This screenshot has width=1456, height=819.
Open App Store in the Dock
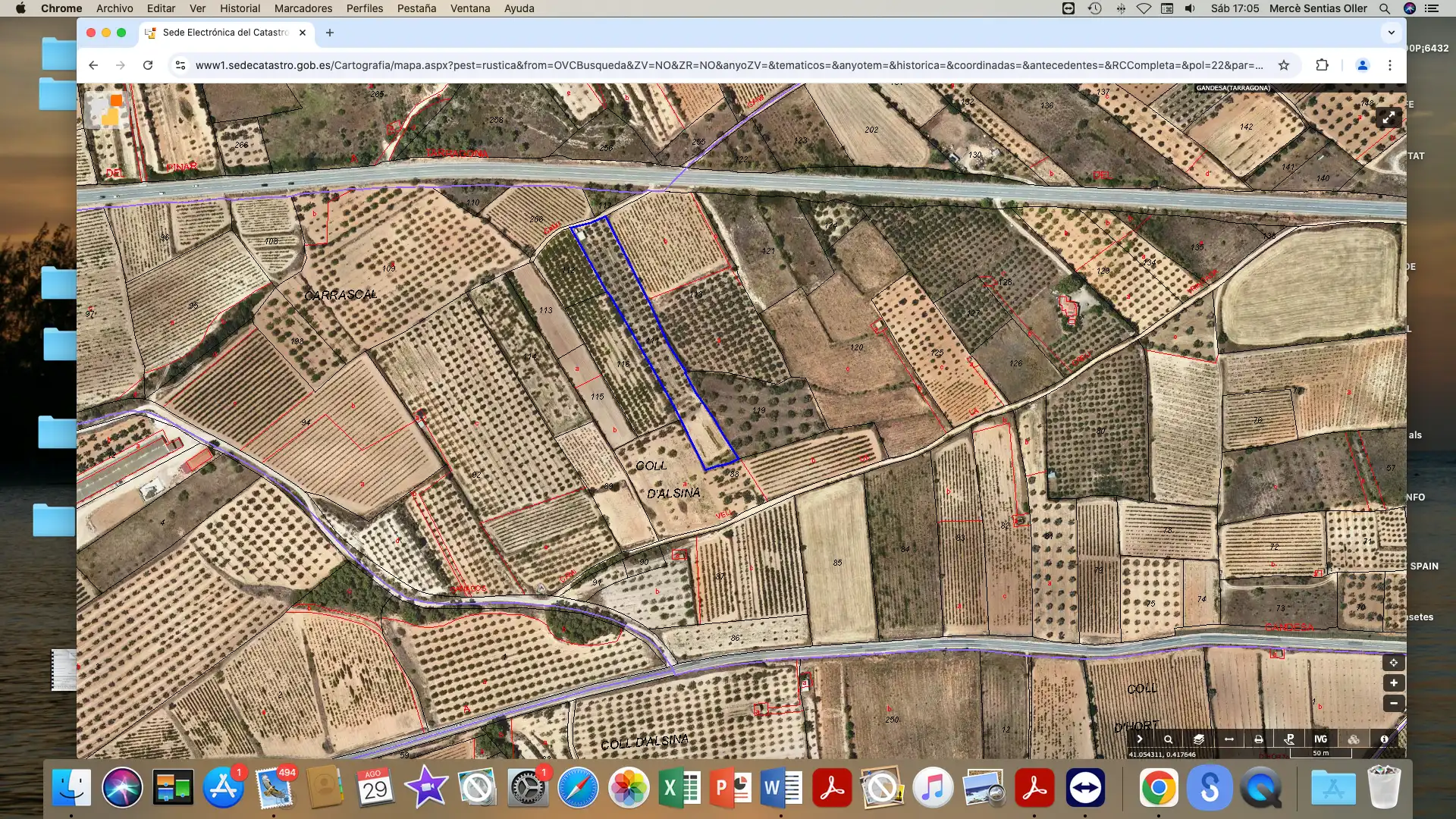tap(223, 787)
